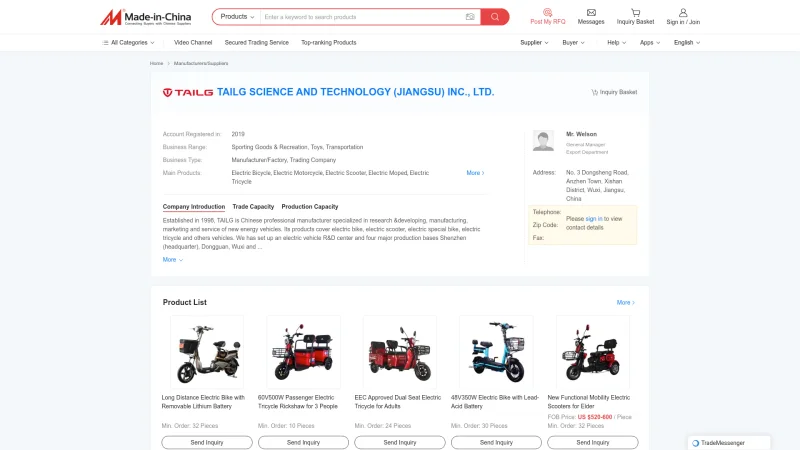Open TradeMessenger chat widget

(729, 443)
